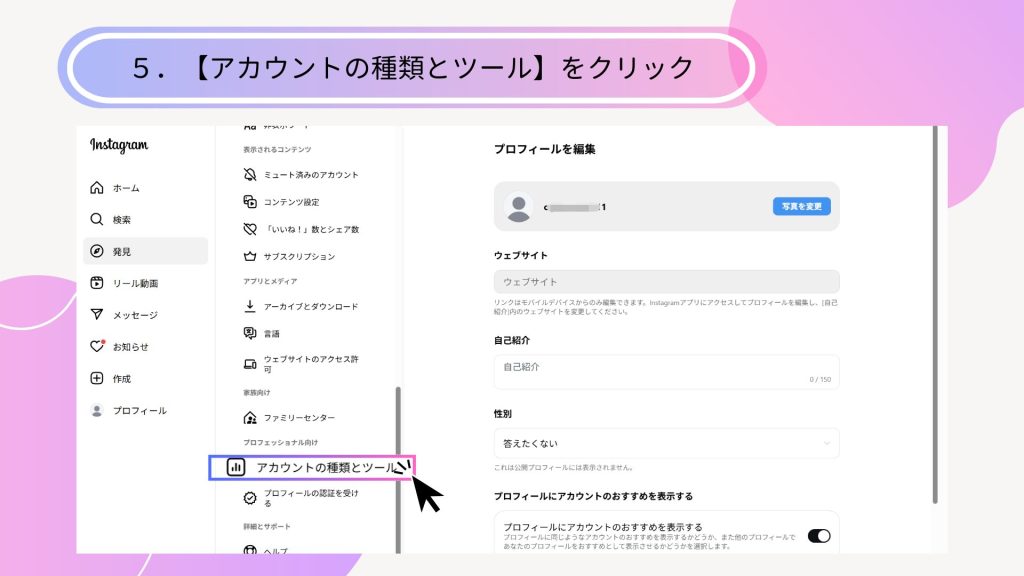The image size is (1024, 576).
Task: Click the Instagram logo
Action: pyautogui.click(x=119, y=145)
